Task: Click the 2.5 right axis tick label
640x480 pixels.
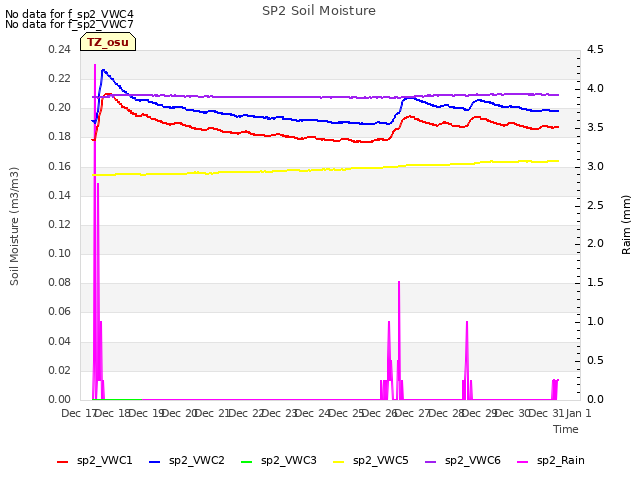Action: (595, 205)
